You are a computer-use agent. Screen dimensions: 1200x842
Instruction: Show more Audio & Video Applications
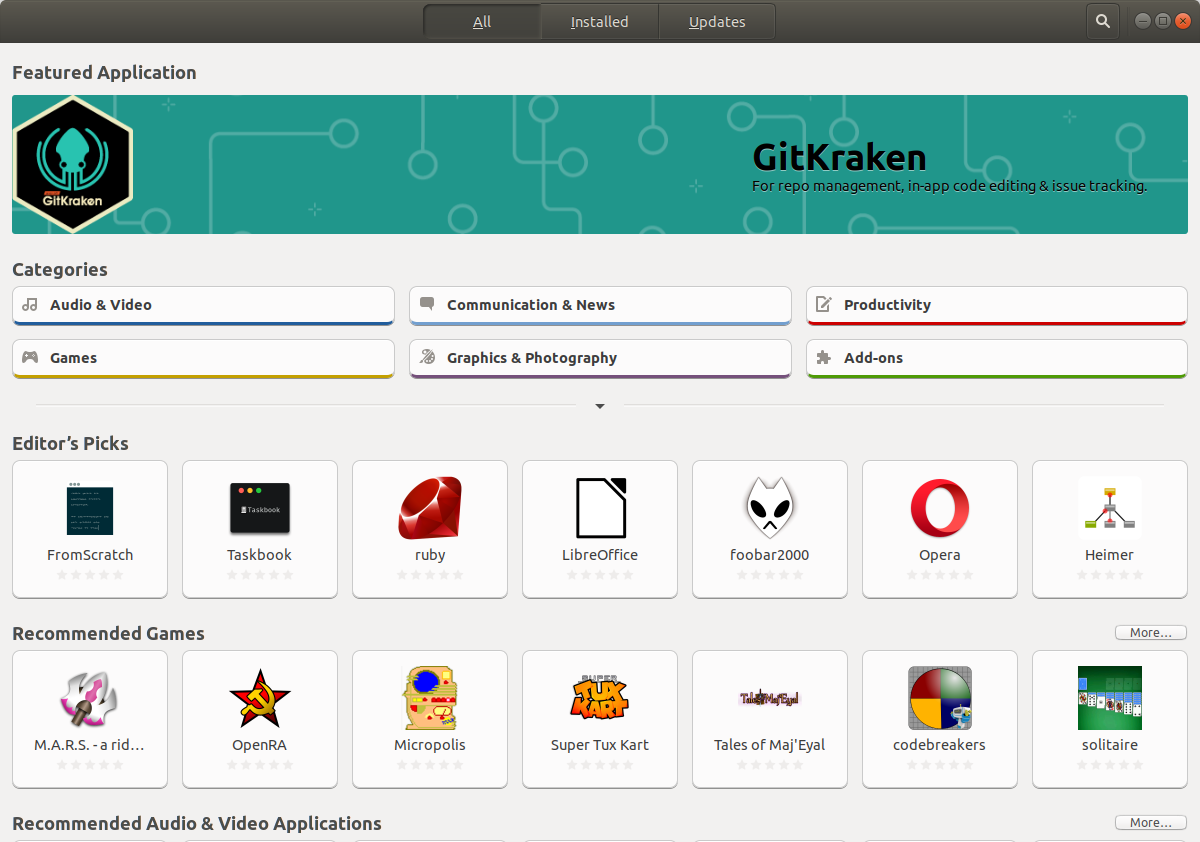click(1151, 823)
